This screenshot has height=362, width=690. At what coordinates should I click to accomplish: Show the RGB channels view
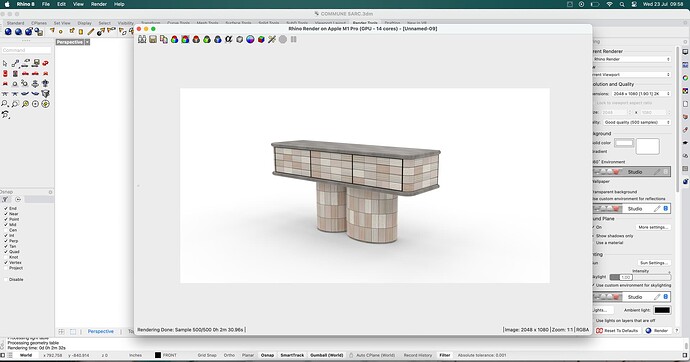click(x=174, y=39)
